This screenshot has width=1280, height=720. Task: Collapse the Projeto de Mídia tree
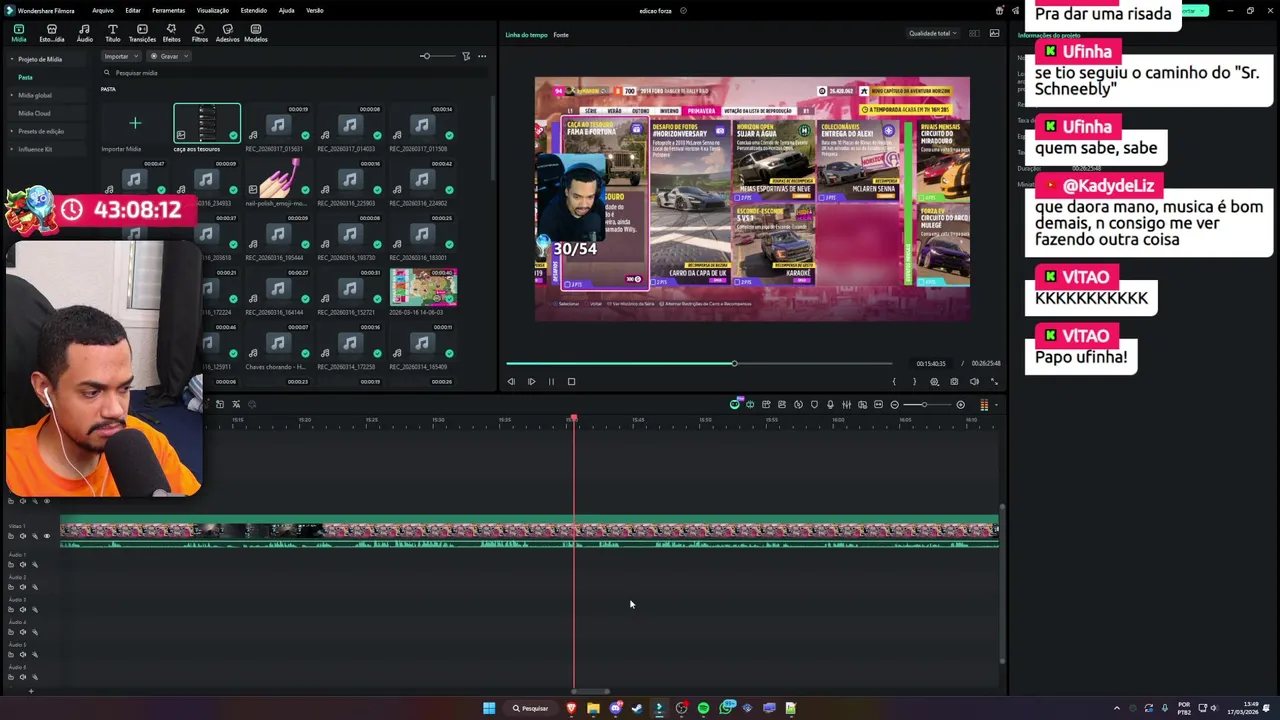tap(12, 59)
